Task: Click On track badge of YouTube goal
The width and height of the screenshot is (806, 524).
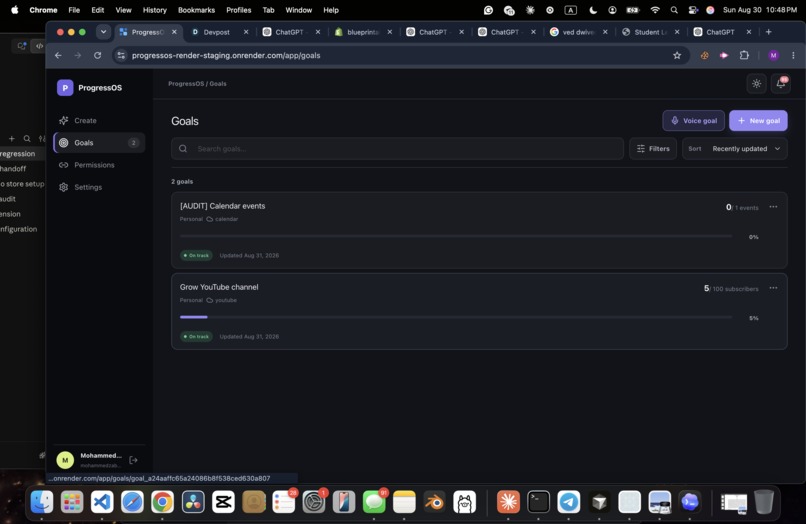Action: (196, 336)
